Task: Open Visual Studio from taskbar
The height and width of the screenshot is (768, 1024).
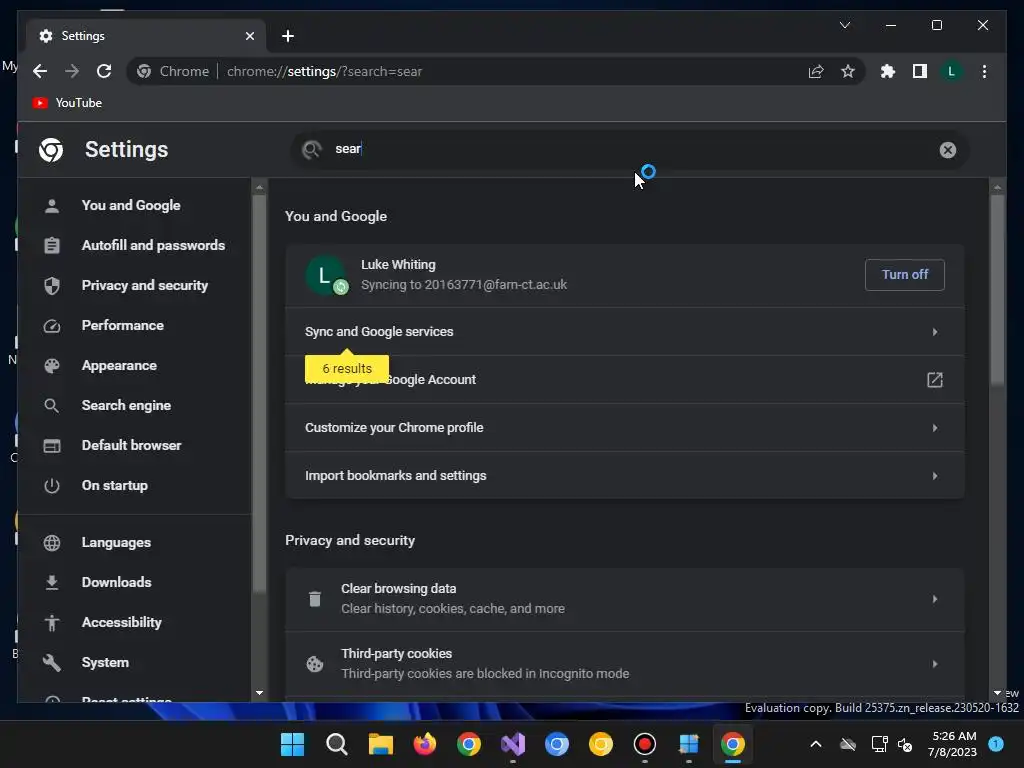Action: pyautogui.click(x=513, y=744)
